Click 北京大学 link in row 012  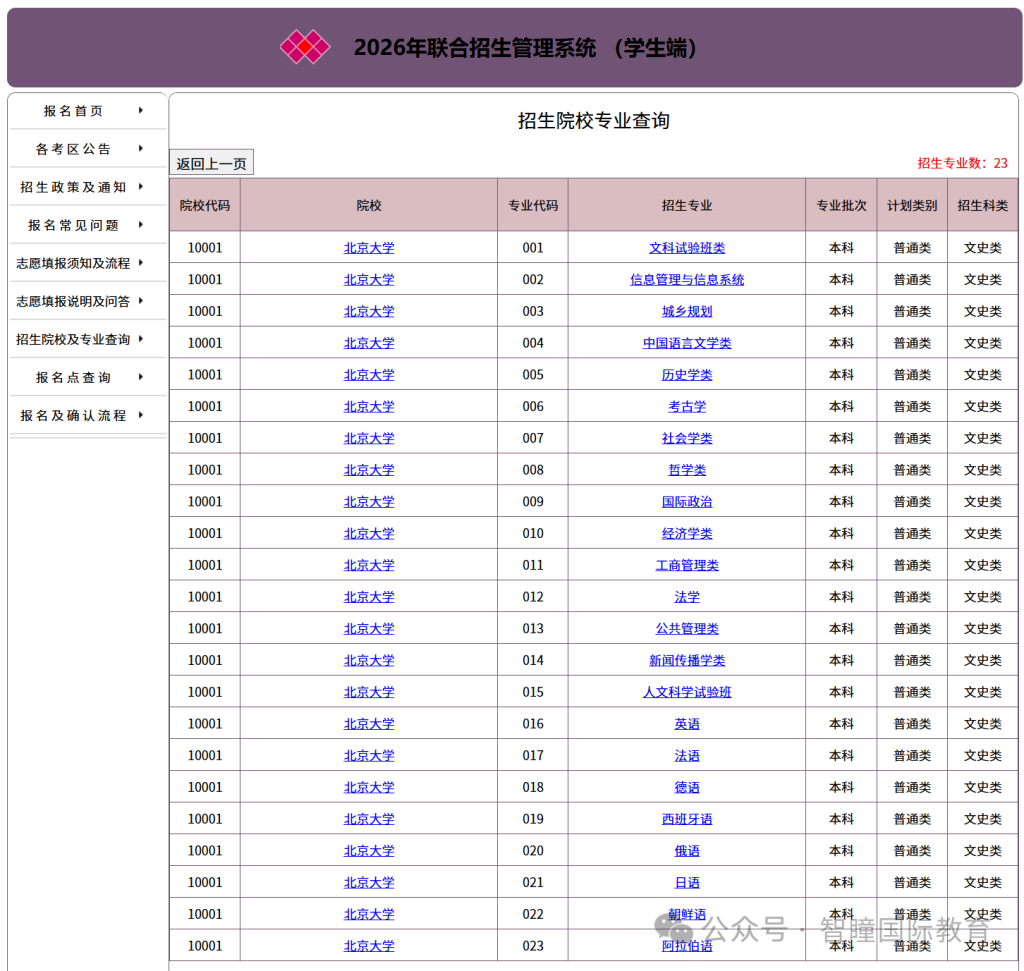coord(369,597)
